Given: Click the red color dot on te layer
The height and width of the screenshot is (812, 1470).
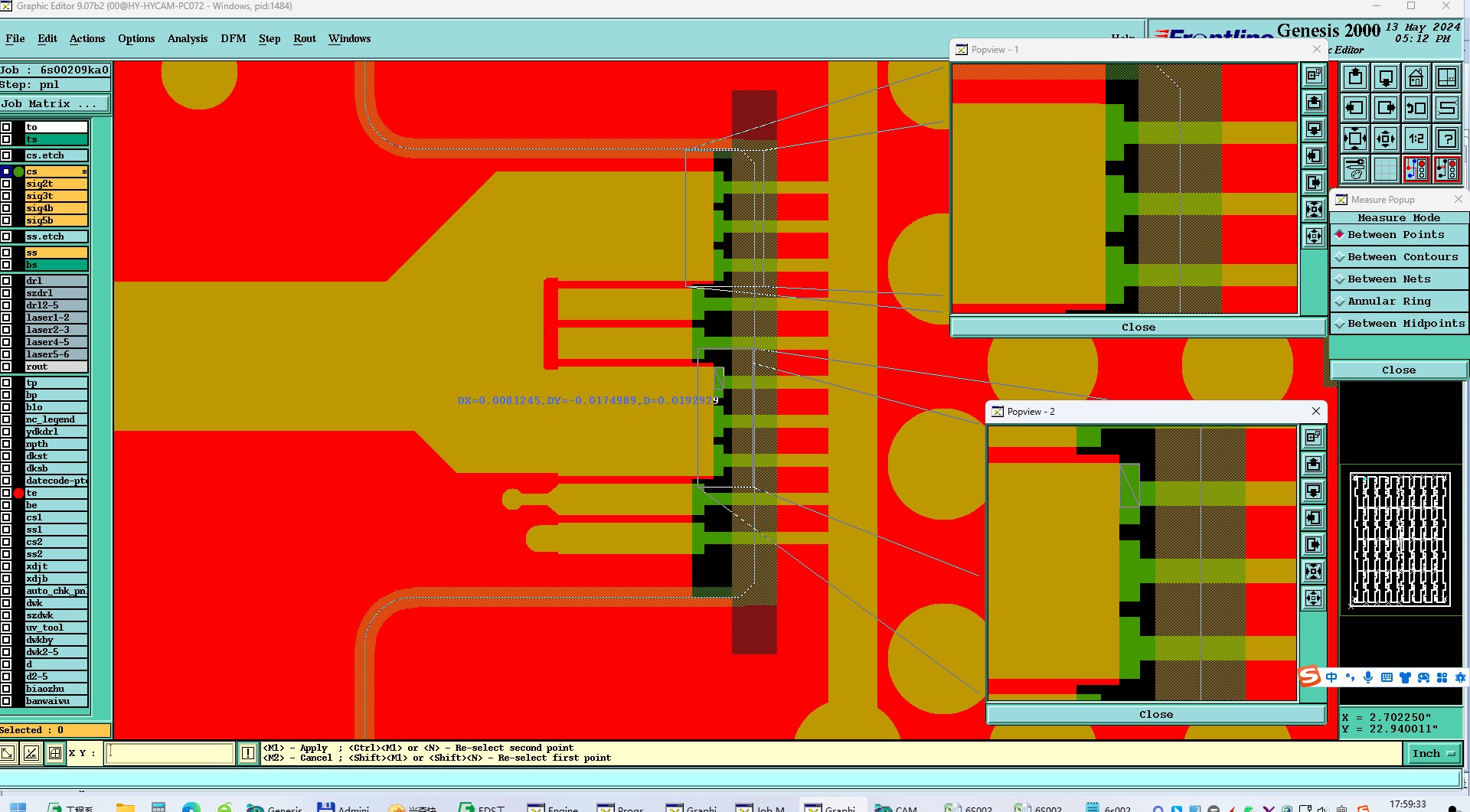Looking at the screenshot, I should point(19,493).
